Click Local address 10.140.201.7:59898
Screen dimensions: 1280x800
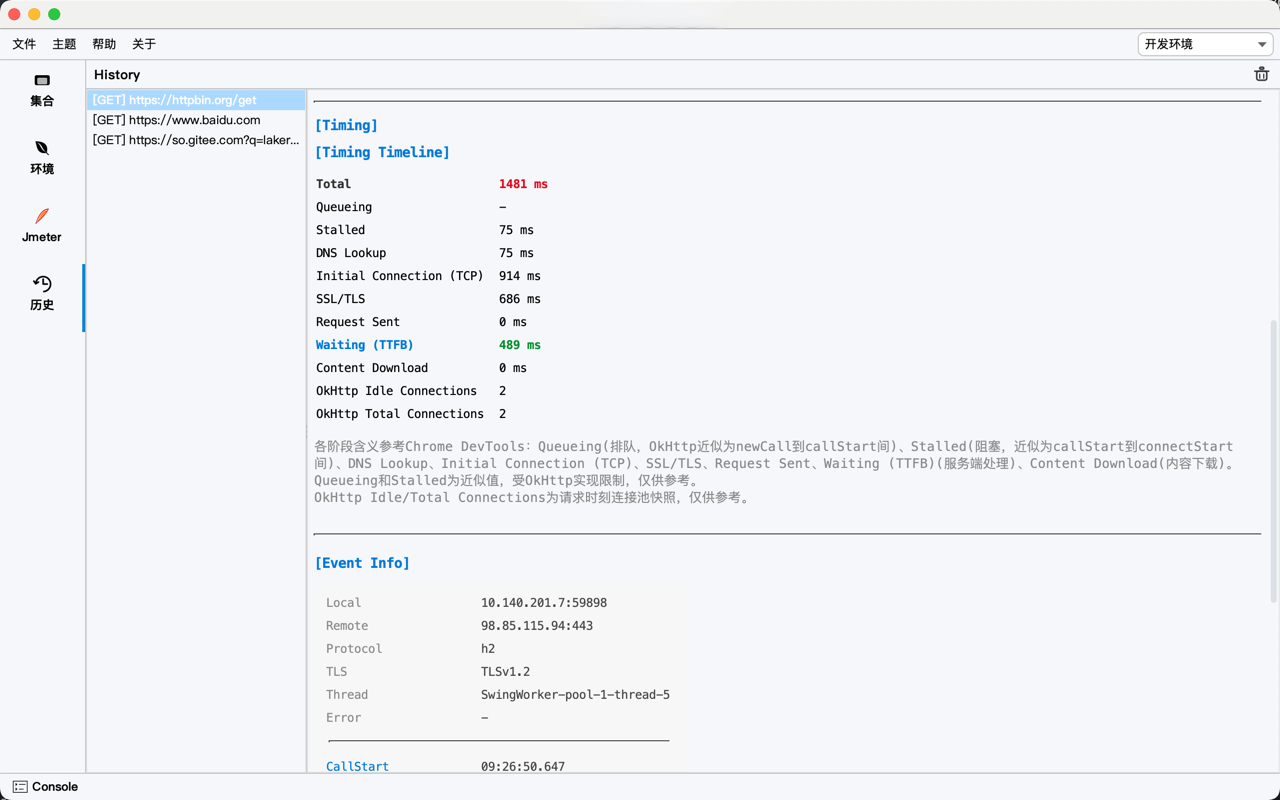pyautogui.click(x=544, y=603)
